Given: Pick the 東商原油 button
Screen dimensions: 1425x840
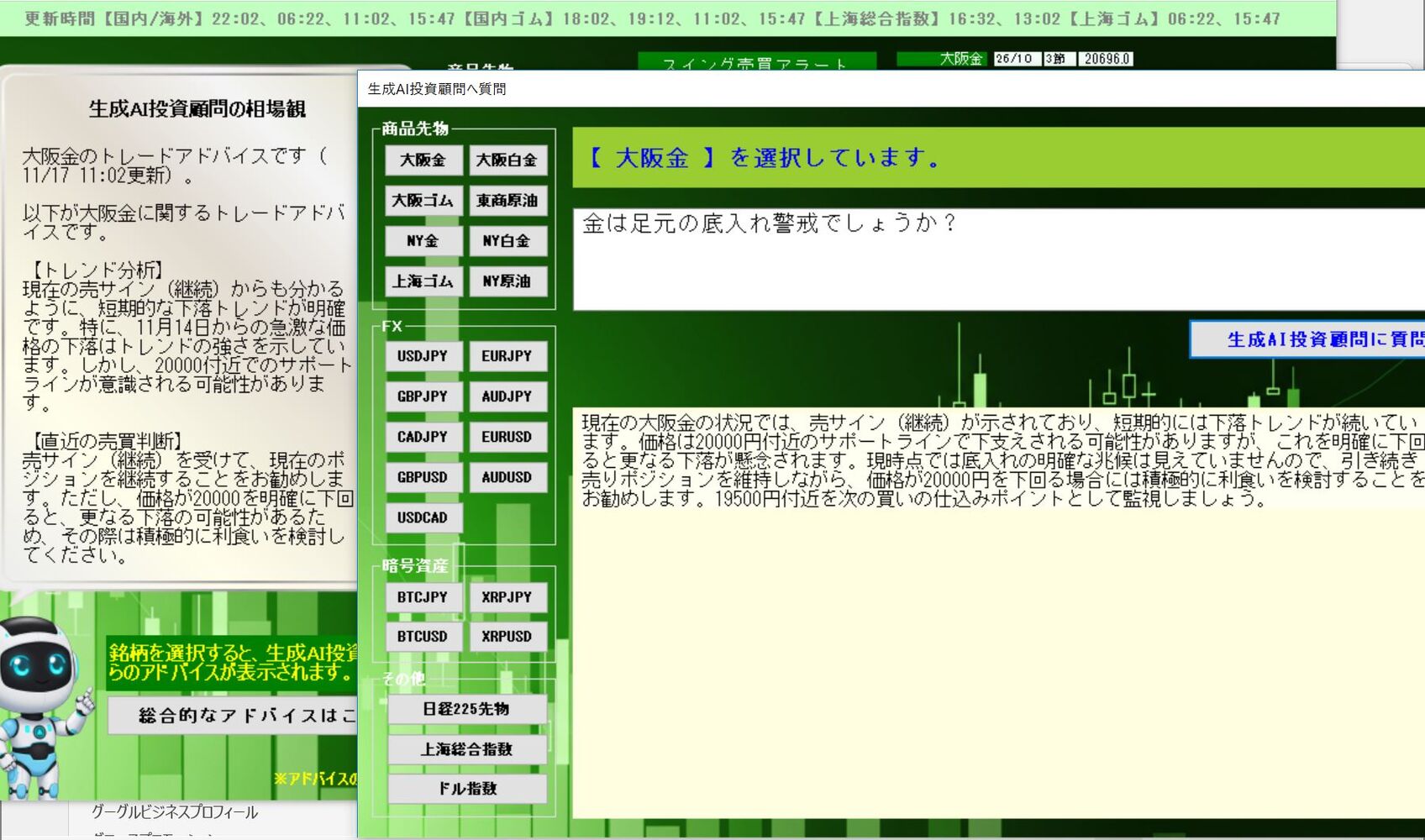Looking at the screenshot, I should (507, 200).
